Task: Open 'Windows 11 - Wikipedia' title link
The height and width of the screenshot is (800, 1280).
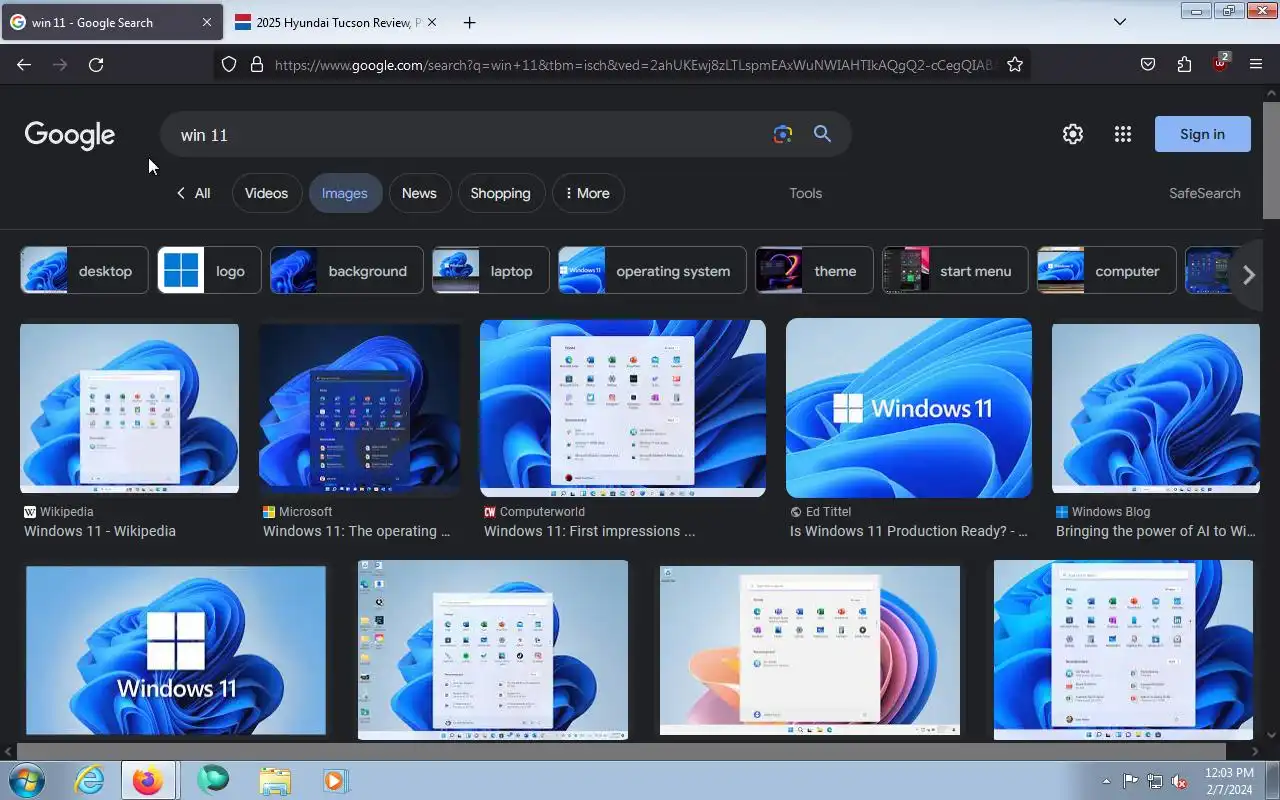Action: pos(100,531)
